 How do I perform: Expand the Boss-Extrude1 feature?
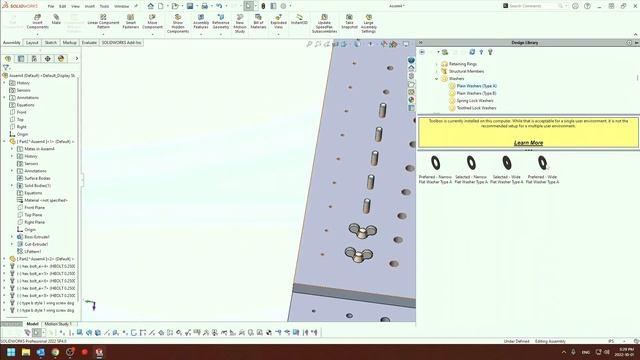[12, 237]
